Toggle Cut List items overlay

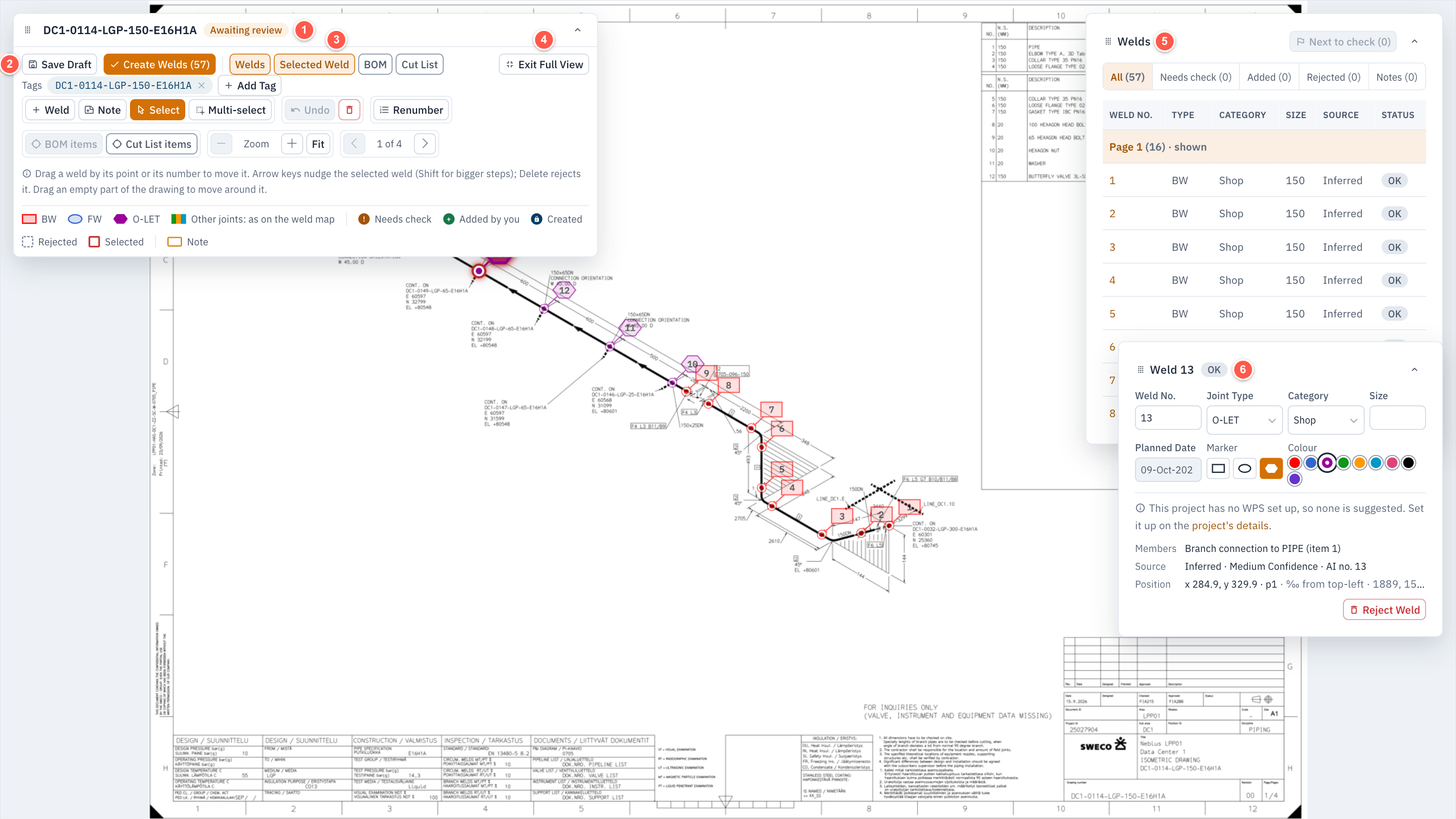pos(152,144)
